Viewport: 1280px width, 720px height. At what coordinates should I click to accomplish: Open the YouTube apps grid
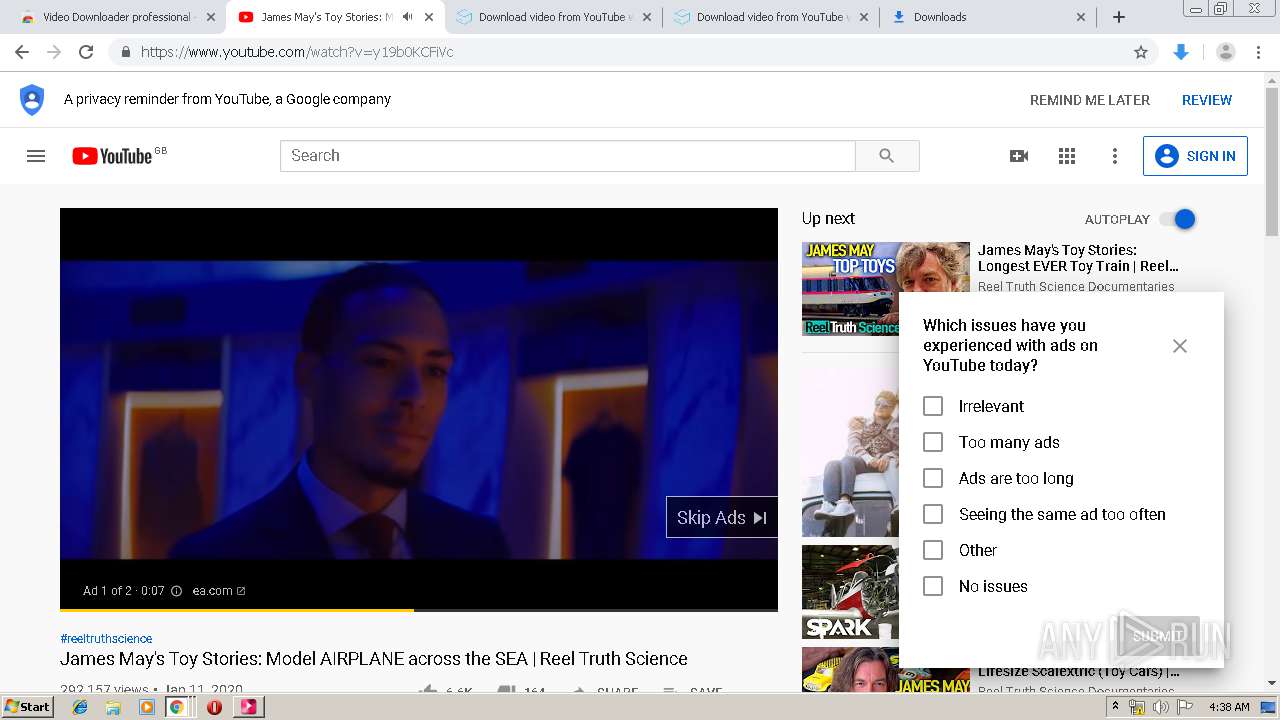click(1067, 156)
